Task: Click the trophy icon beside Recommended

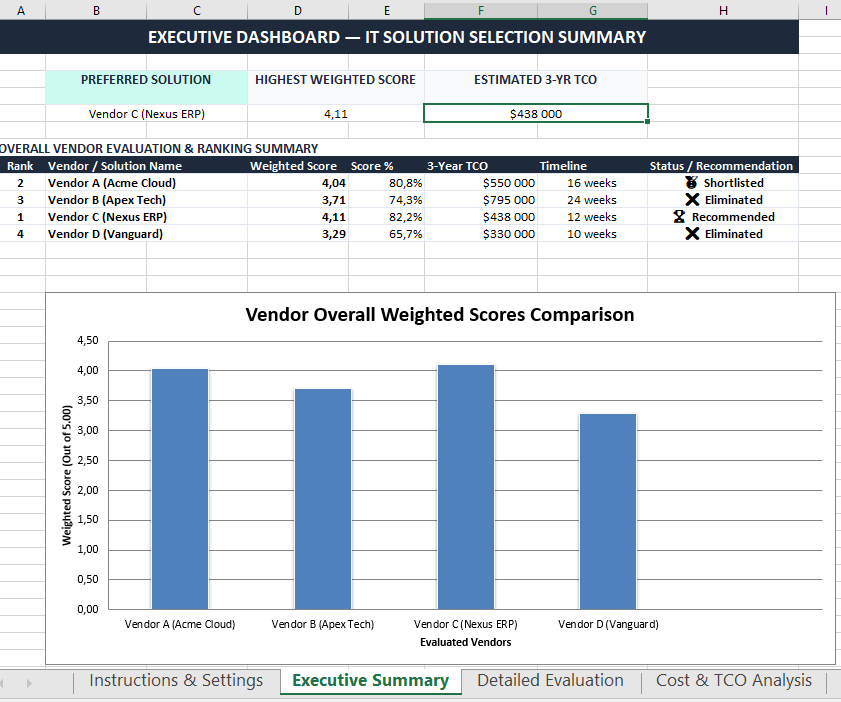Action: 679,217
